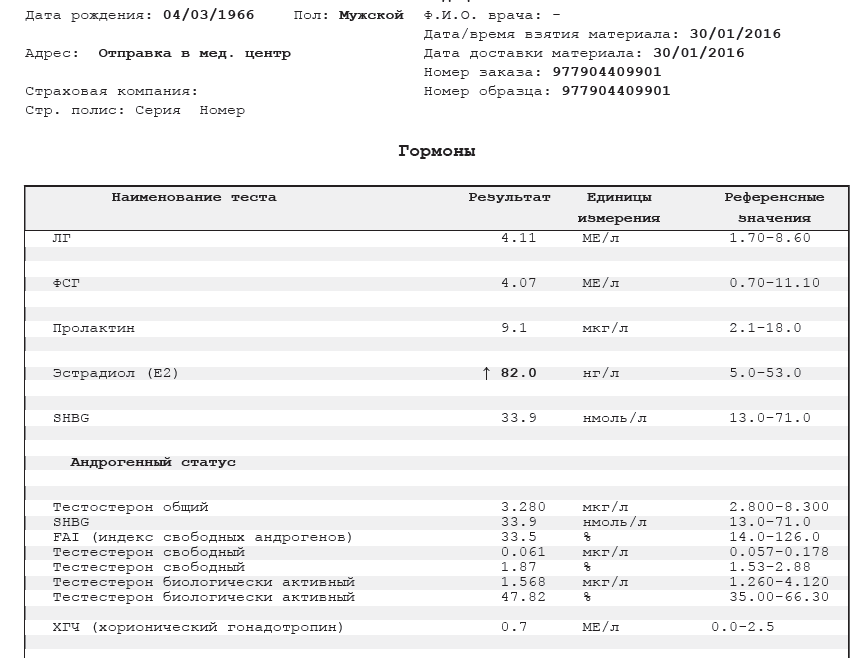Screen dimensions: 861x658
Task: Click the reference range 2.1-18.0
Action: 765,328
